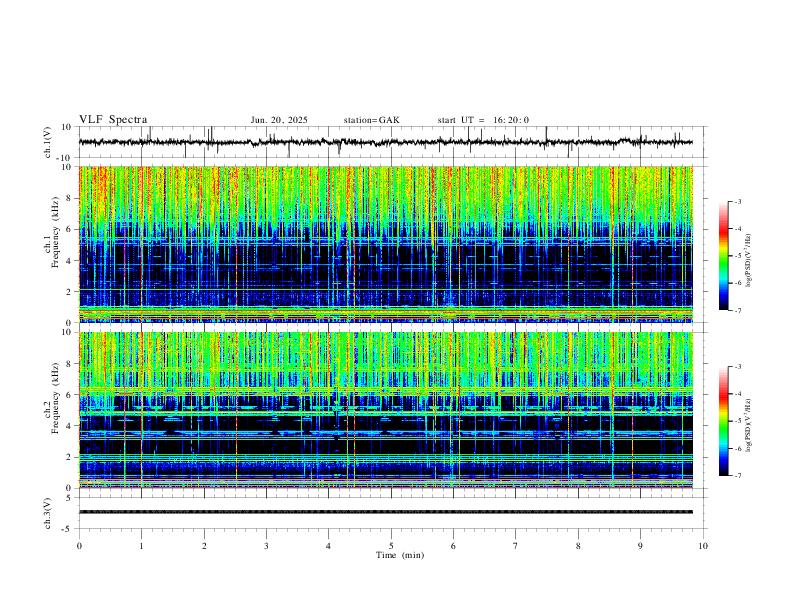Click the "-5" label on lower color bar

point(738,421)
